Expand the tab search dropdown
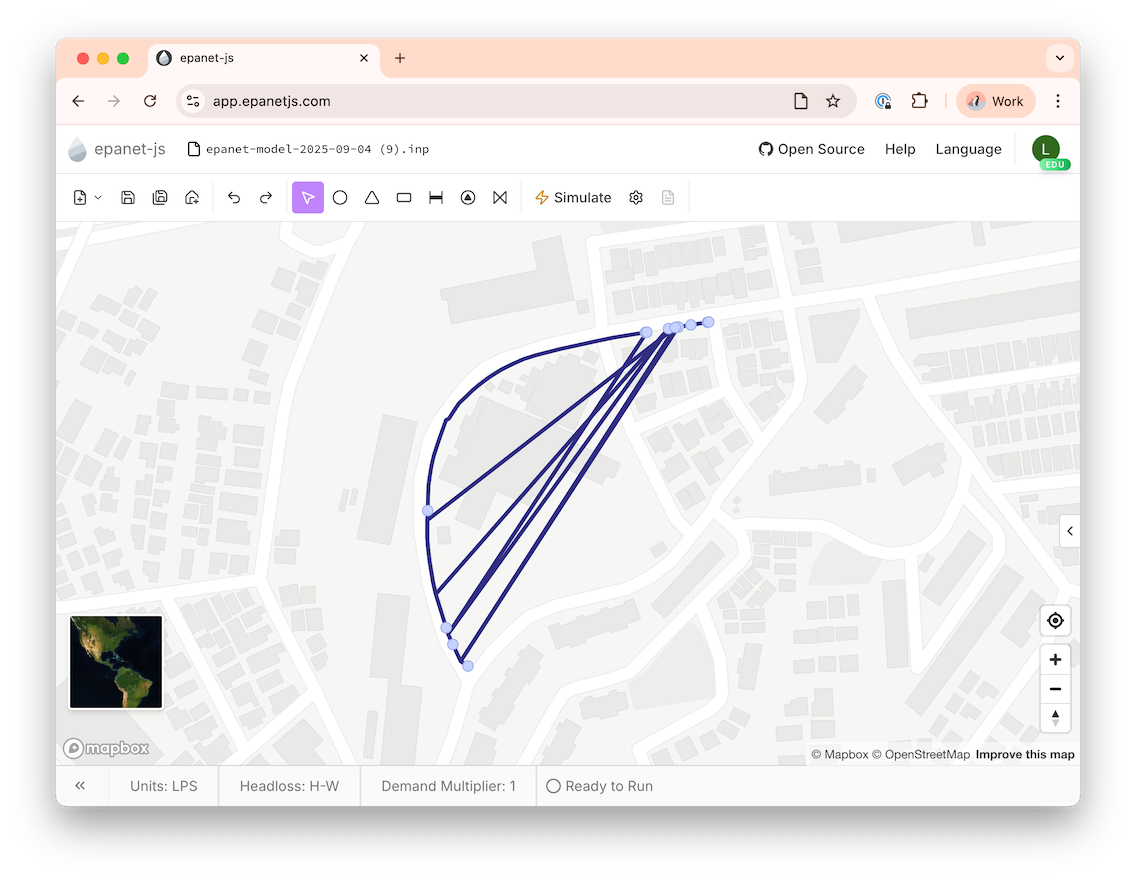Image resolution: width=1136 pixels, height=880 pixels. (x=1060, y=58)
